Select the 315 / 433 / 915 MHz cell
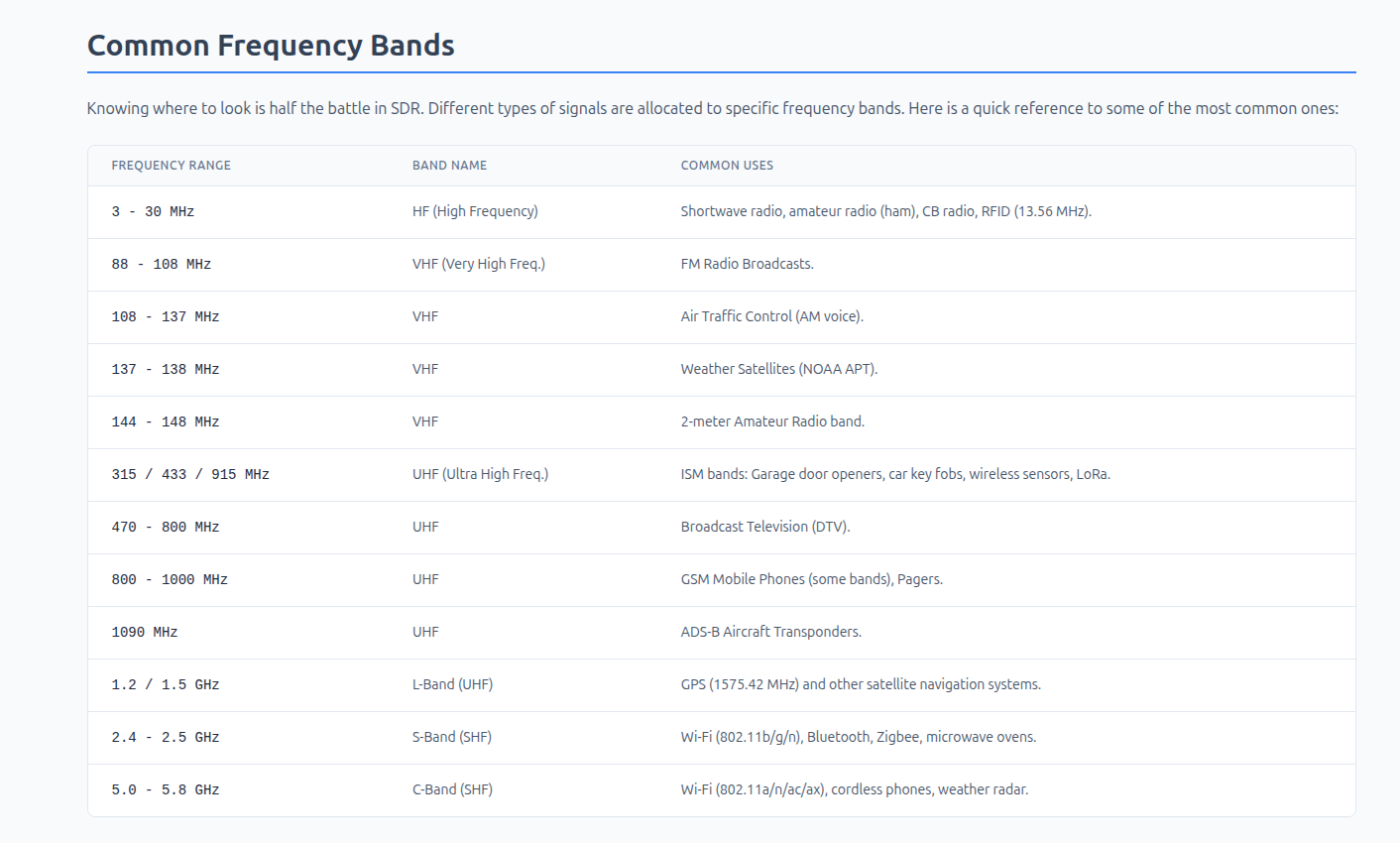Image resolution: width=1400 pixels, height=843 pixels. (x=190, y=475)
